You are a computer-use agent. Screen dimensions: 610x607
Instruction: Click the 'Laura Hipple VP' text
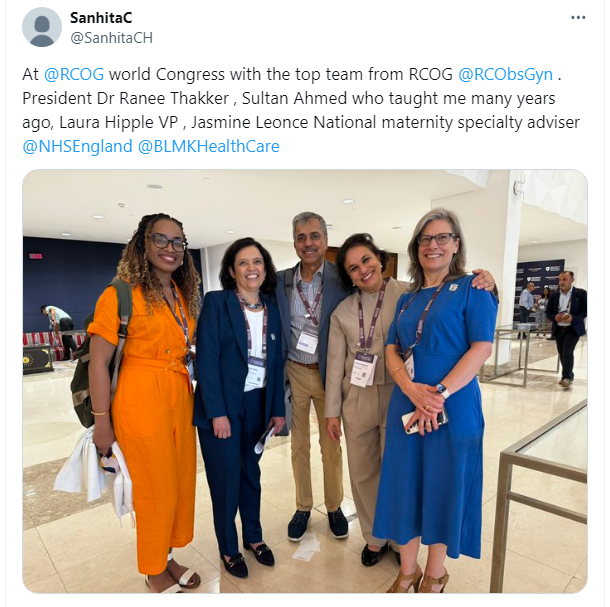pos(119,123)
